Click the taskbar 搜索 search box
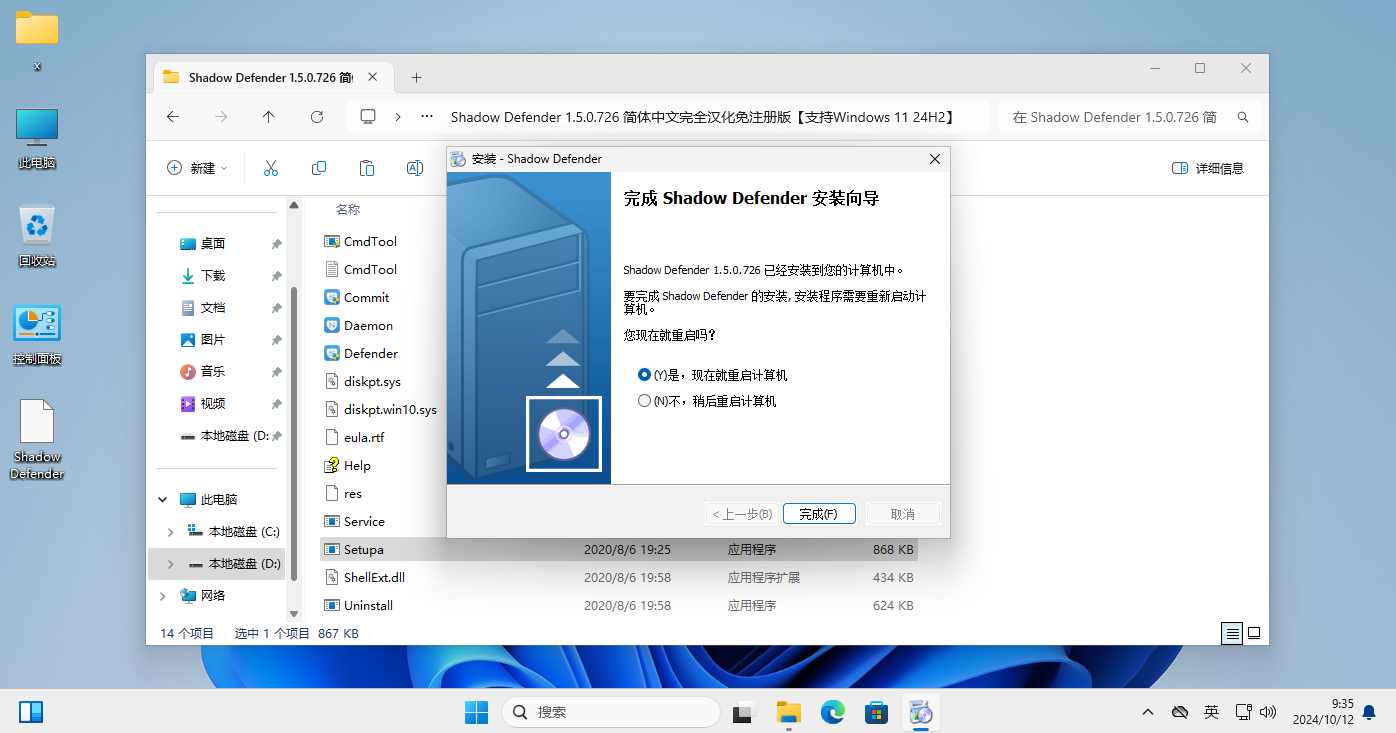Viewport: 1396px width, 733px height. pos(611,712)
